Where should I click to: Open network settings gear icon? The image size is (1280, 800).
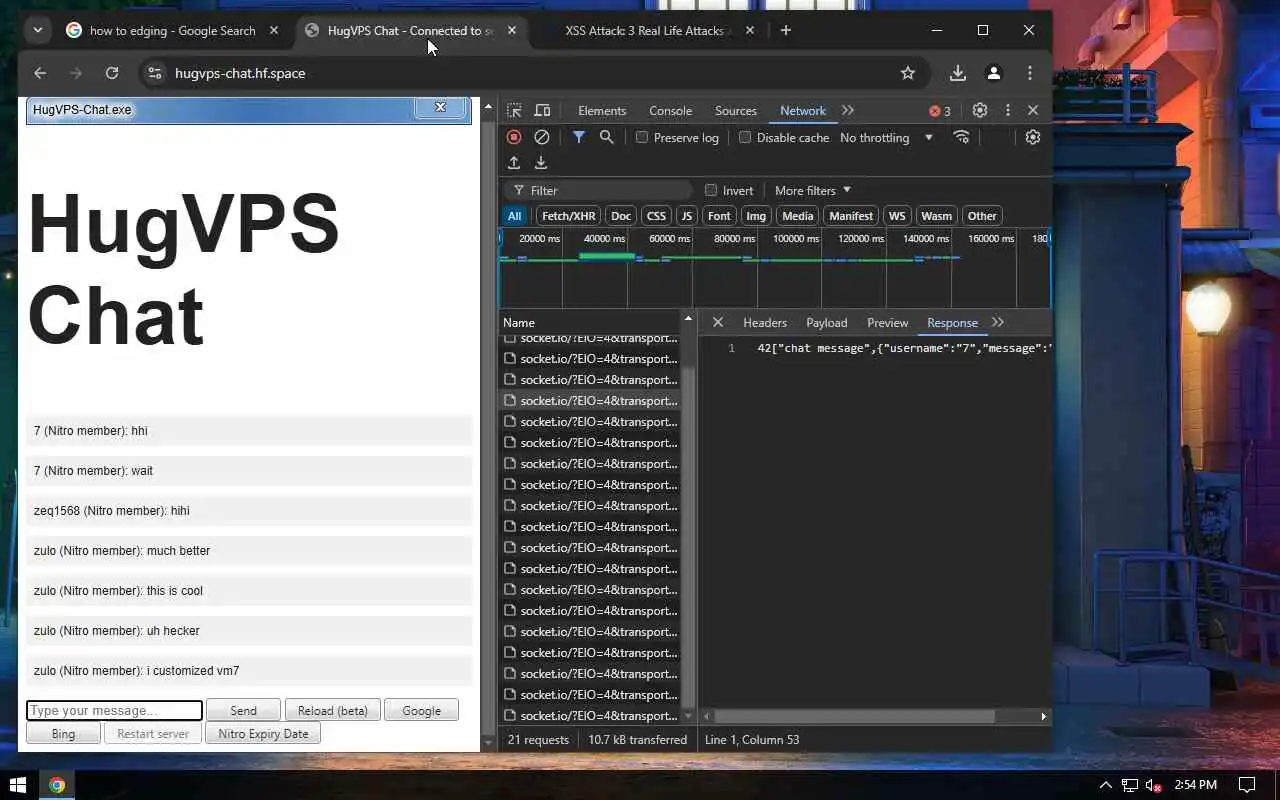(x=1033, y=137)
